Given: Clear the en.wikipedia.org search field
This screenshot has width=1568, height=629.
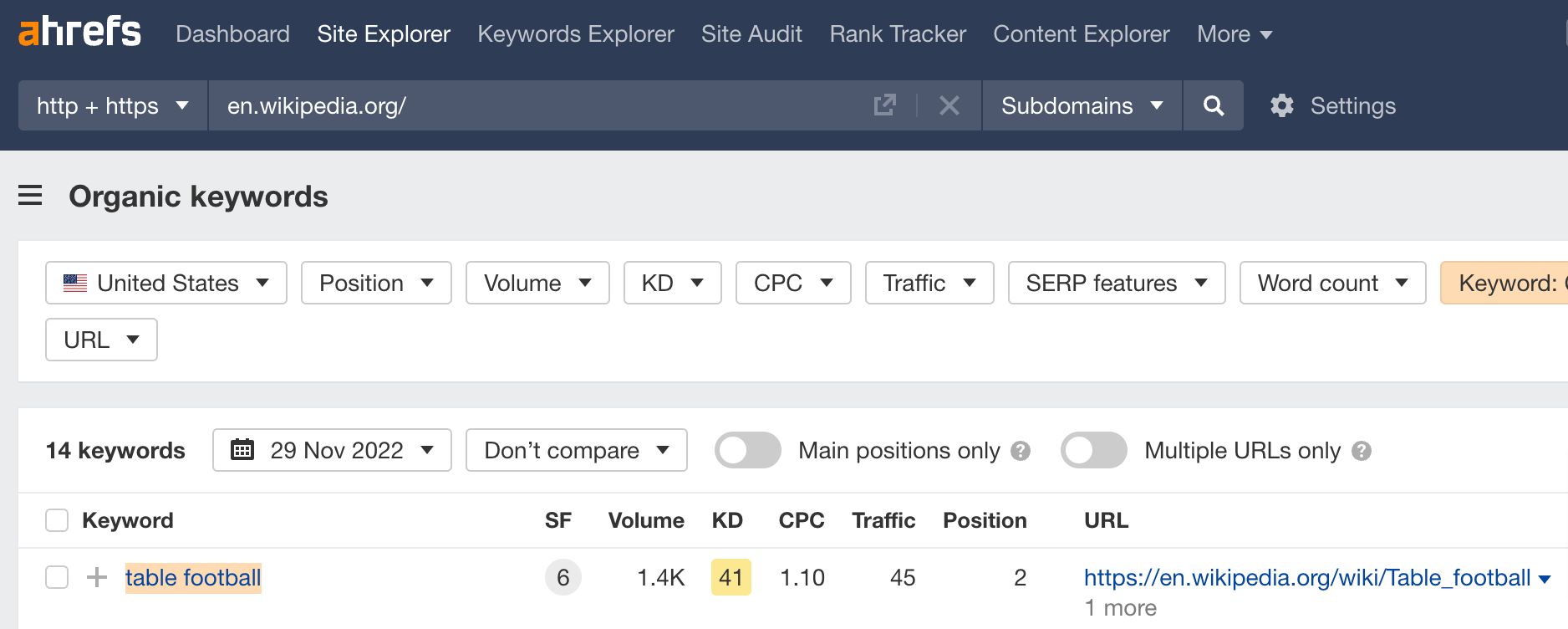Looking at the screenshot, I should [949, 105].
